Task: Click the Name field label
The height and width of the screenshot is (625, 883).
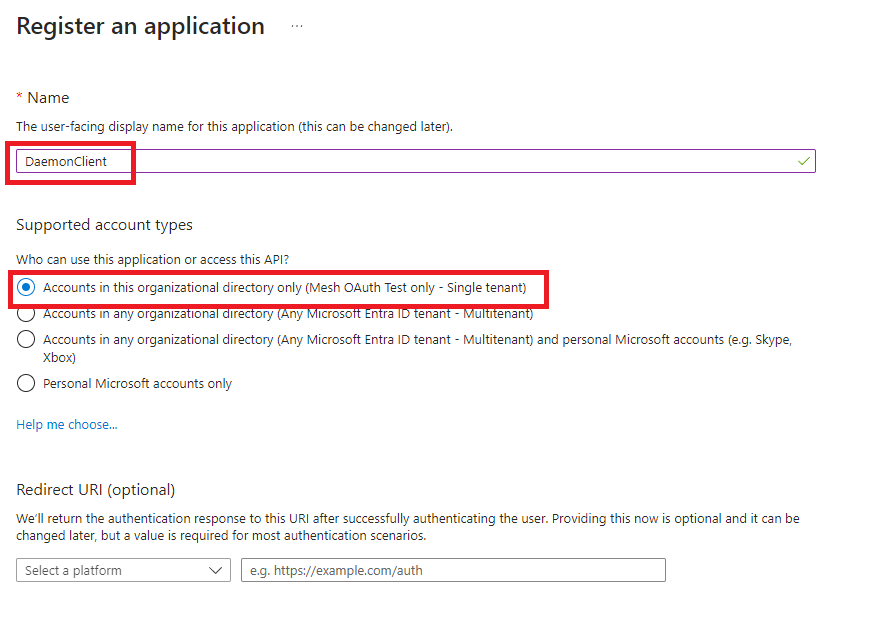Action: pos(48,97)
